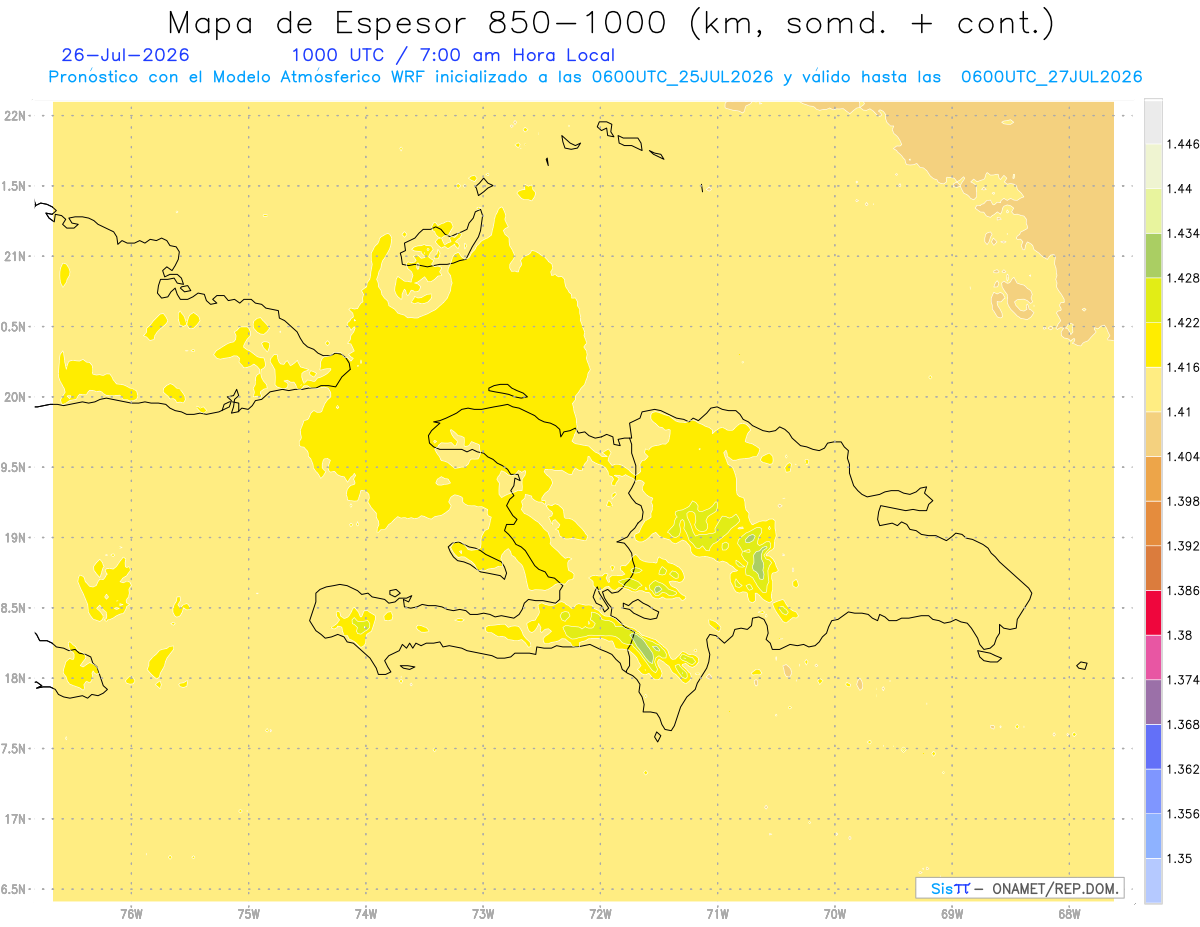Screen dimensions: 1200x927
Task: Click the '74W' longitude label
Action: tap(366, 915)
